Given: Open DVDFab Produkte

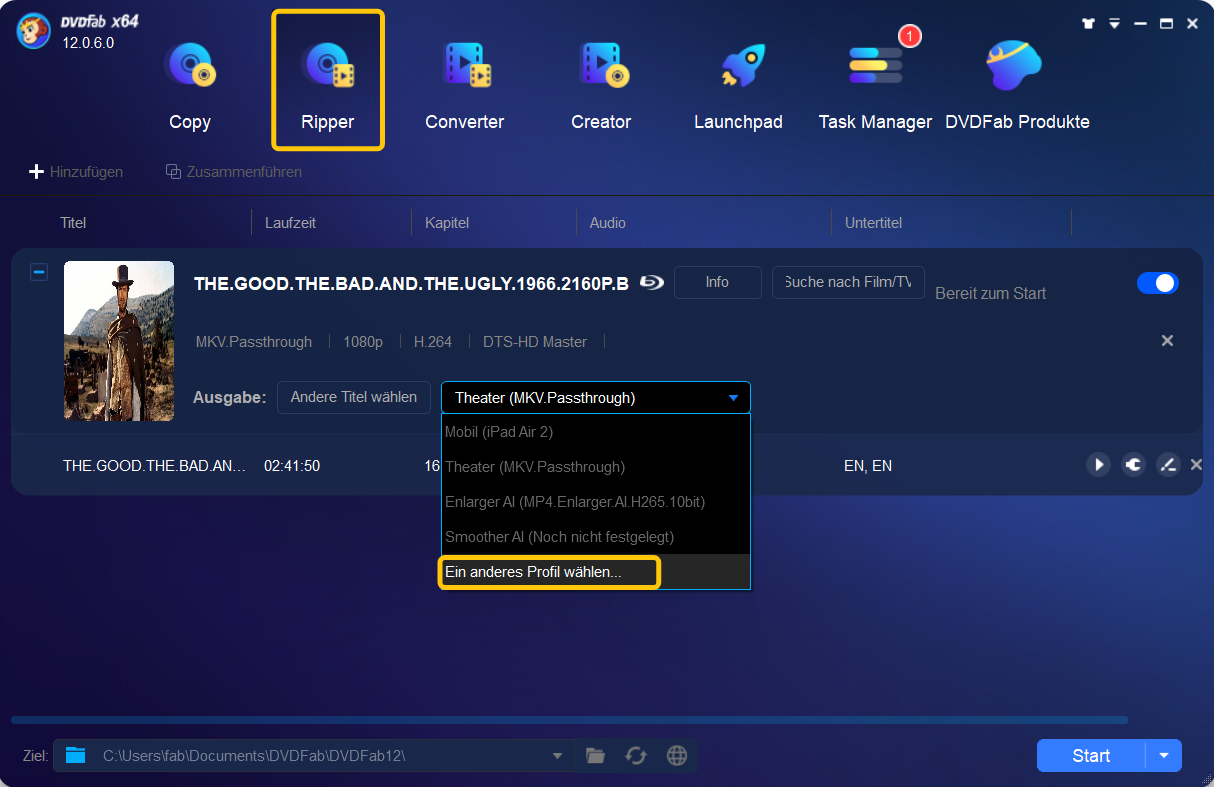Looking at the screenshot, I should tap(1017, 85).
